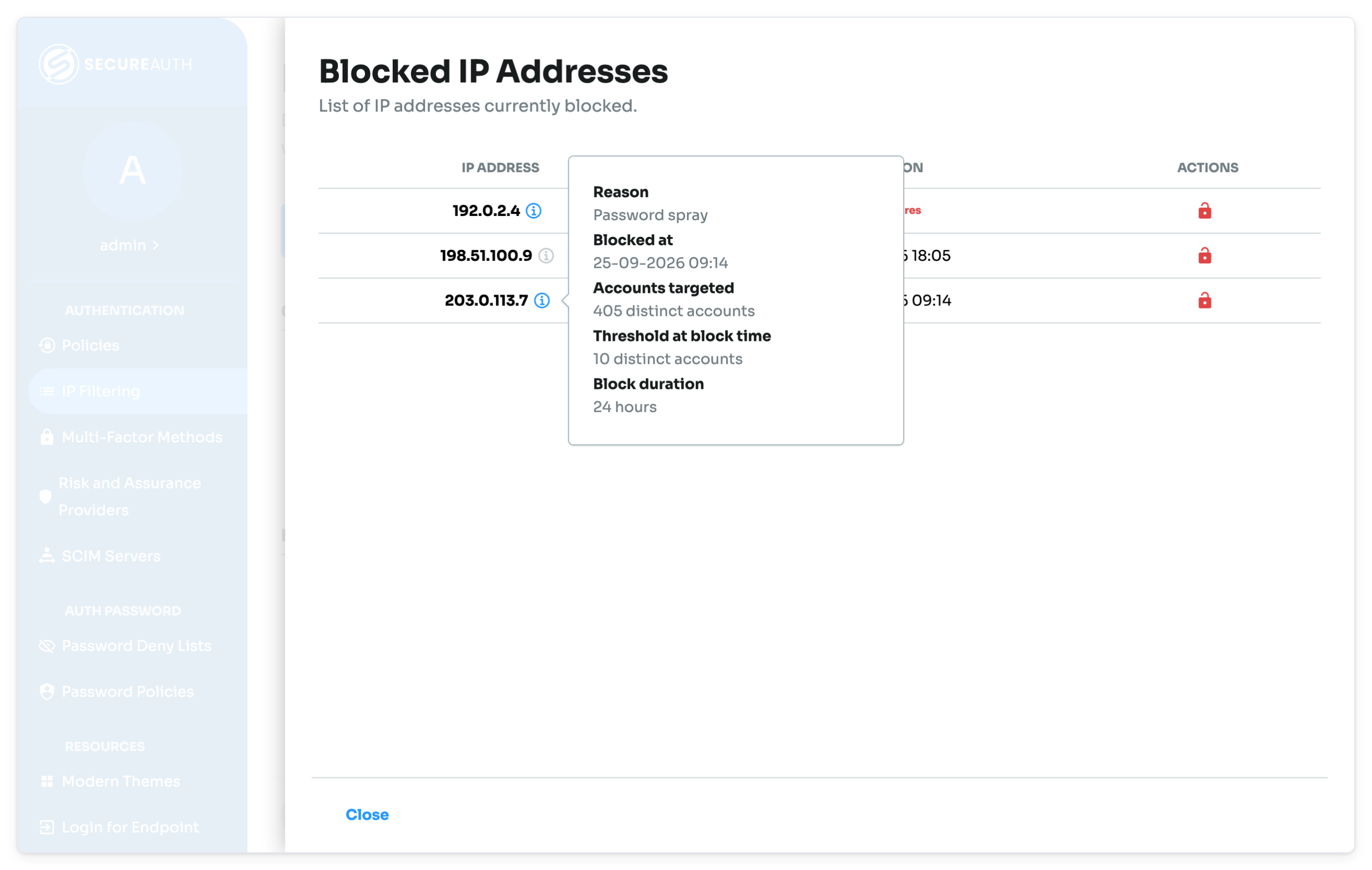
Task: Click the Multi-Factor Methods lock icon
Action: [x=47, y=437]
